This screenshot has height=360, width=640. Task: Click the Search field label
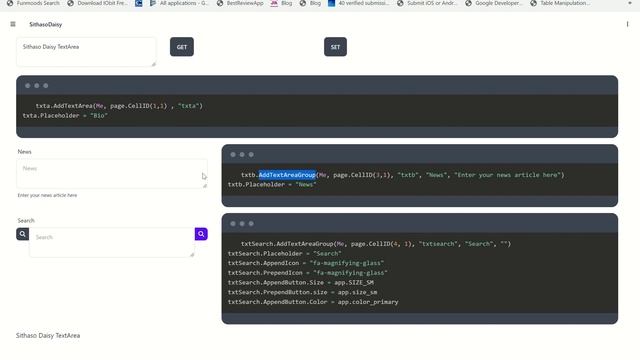pos(26,220)
